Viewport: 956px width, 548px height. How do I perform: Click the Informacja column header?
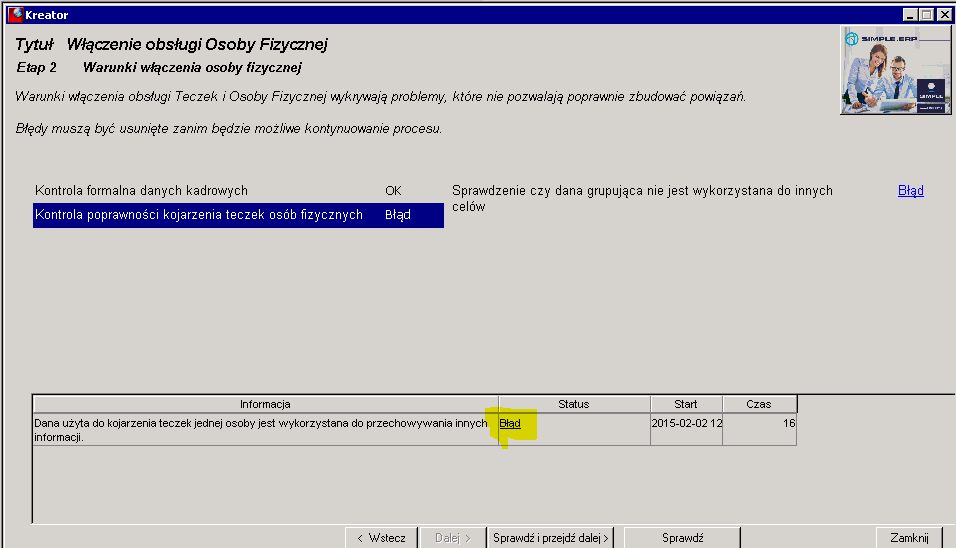tap(265, 404)
